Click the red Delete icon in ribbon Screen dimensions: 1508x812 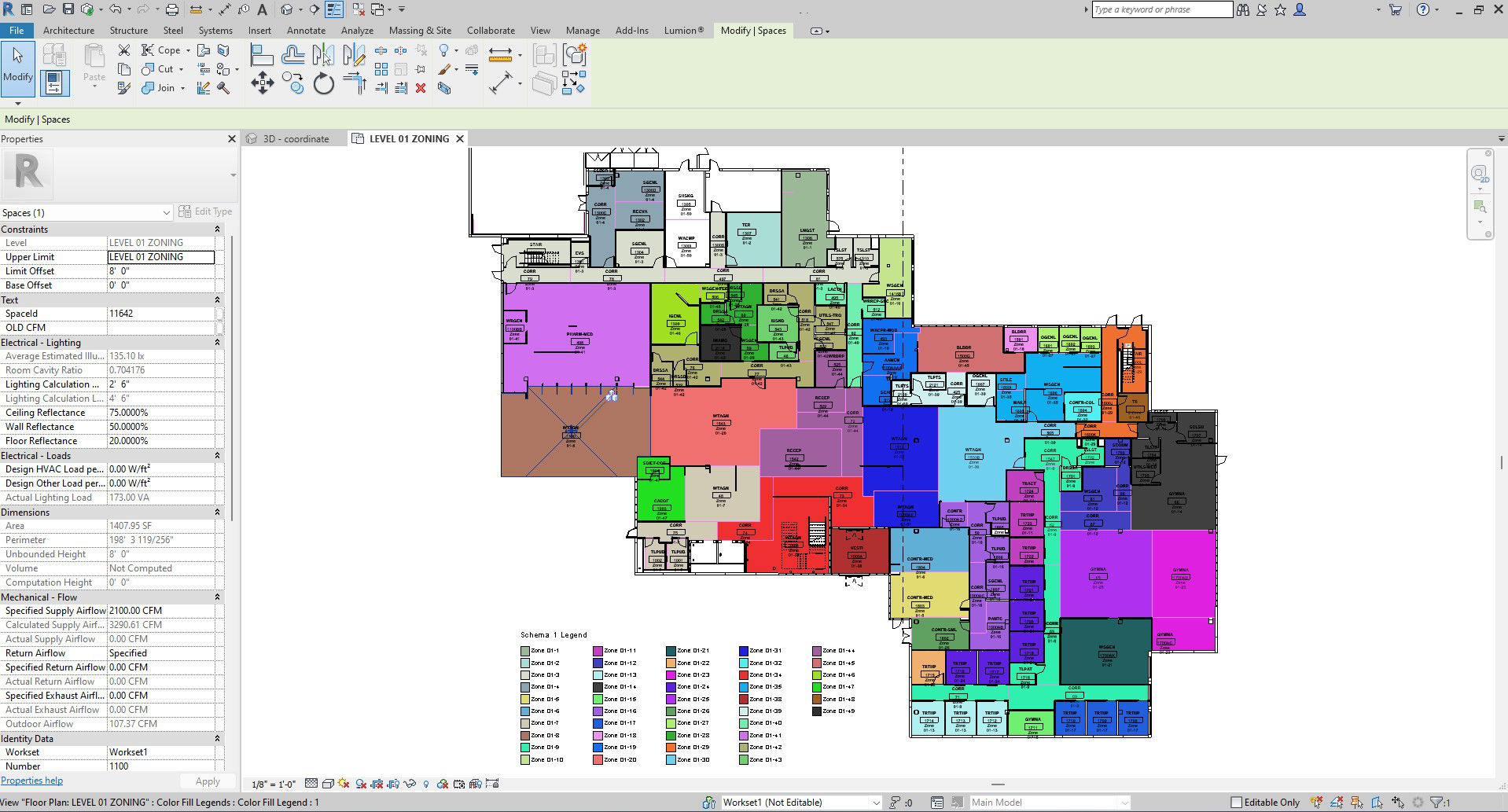point(421,88)
